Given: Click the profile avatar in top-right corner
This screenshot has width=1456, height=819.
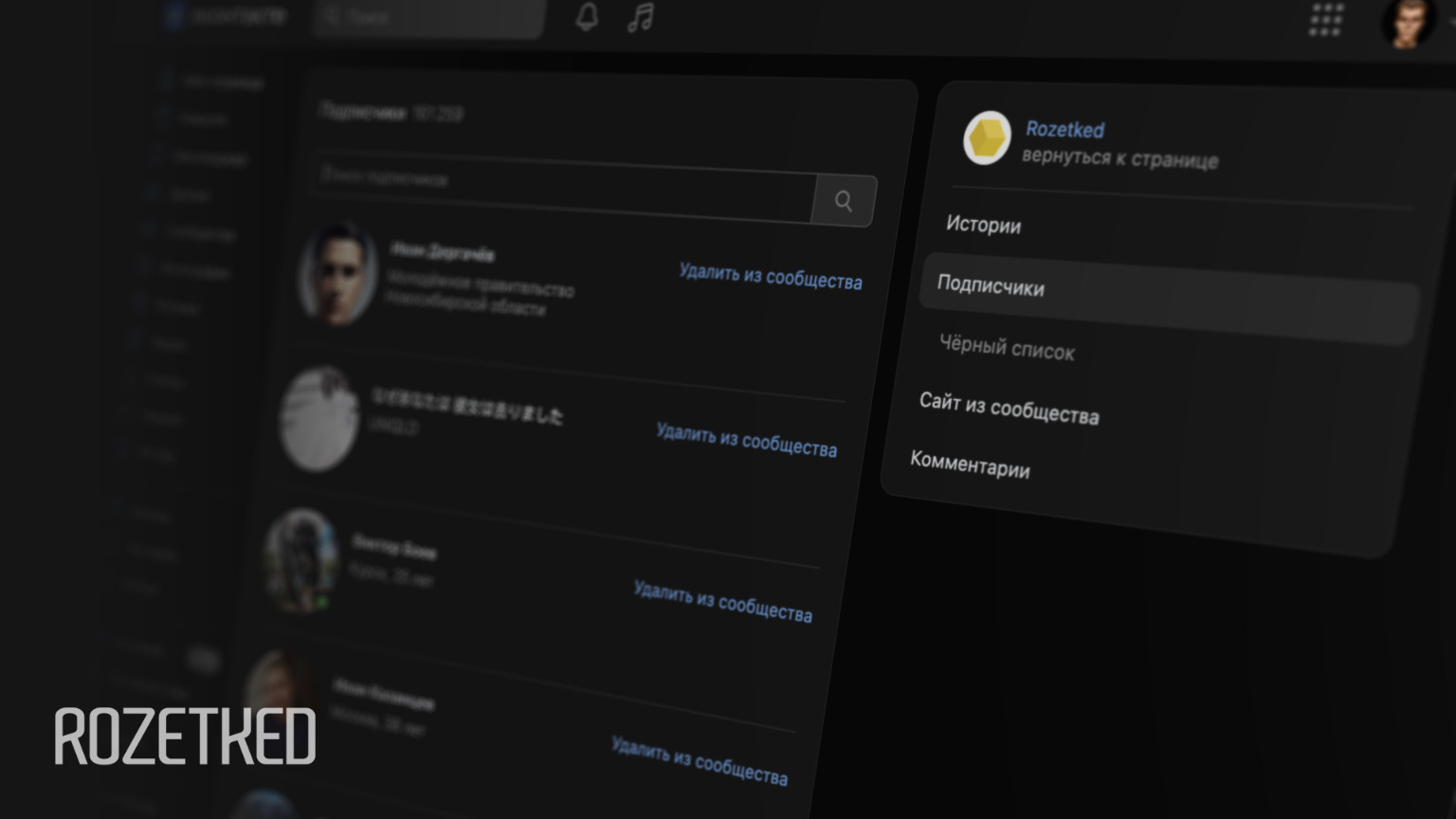Looking at the screenshot, I should (1407, 23).
